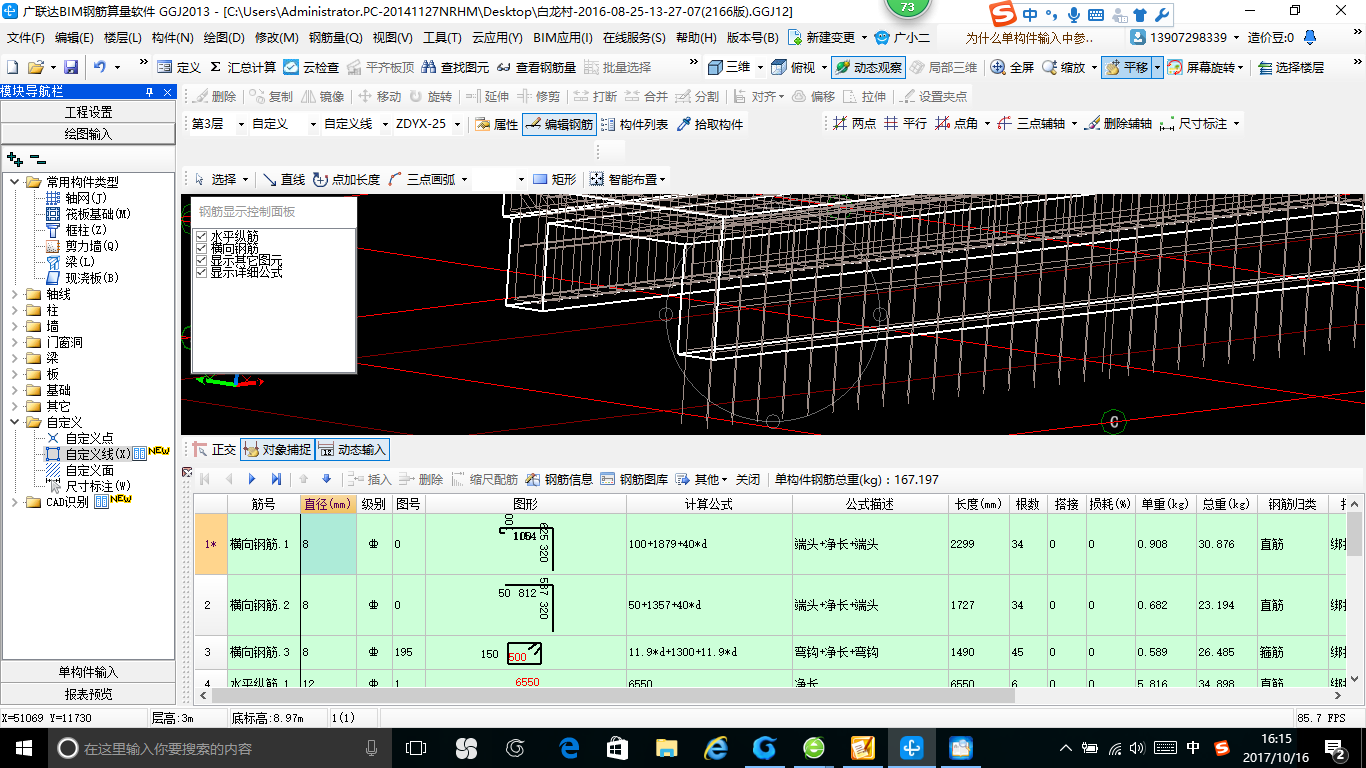Click the 删除辅轴 delete auxiliary axis tool

coord(1117,123)
